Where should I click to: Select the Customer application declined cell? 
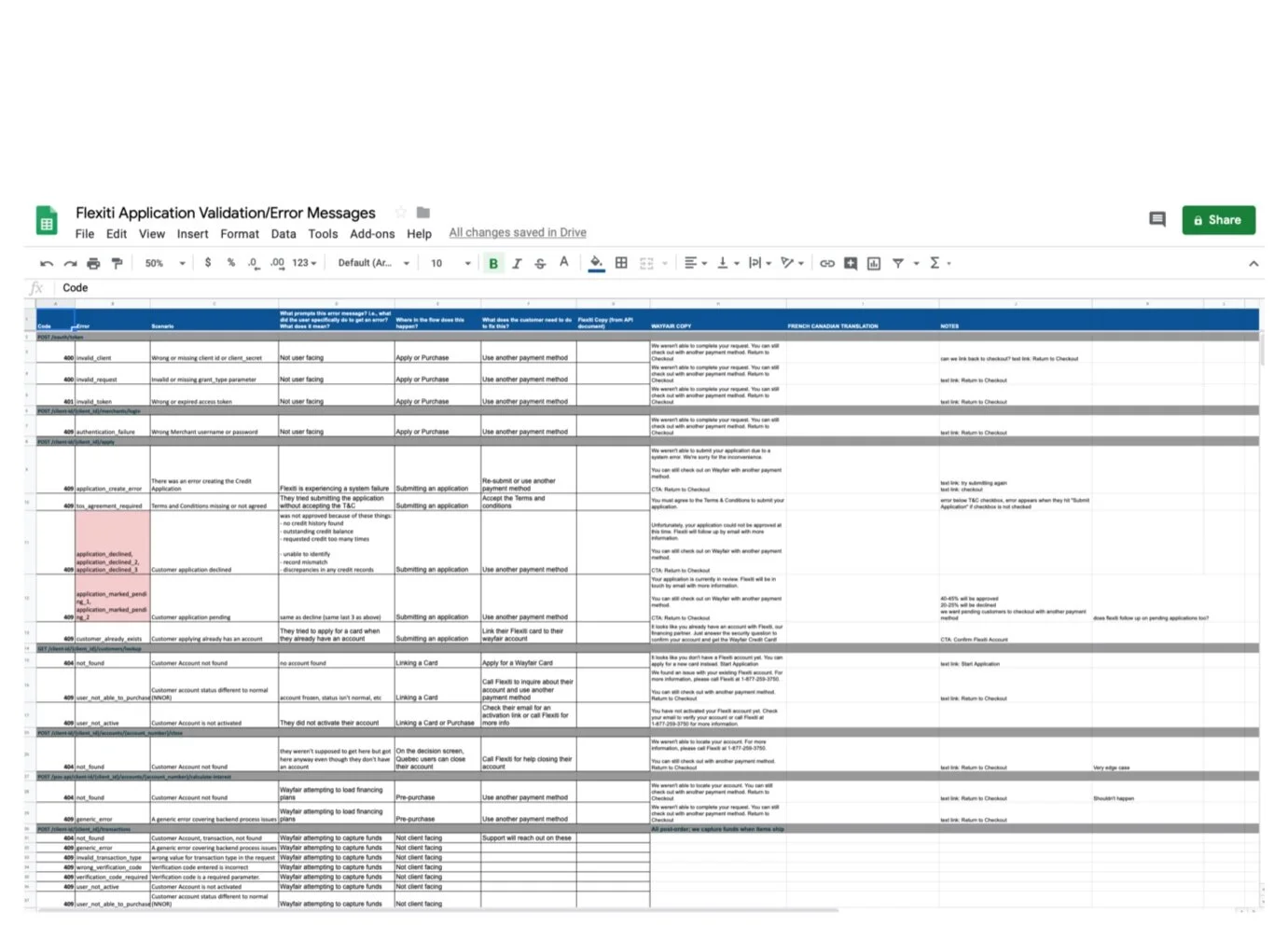tap(215, 542)
